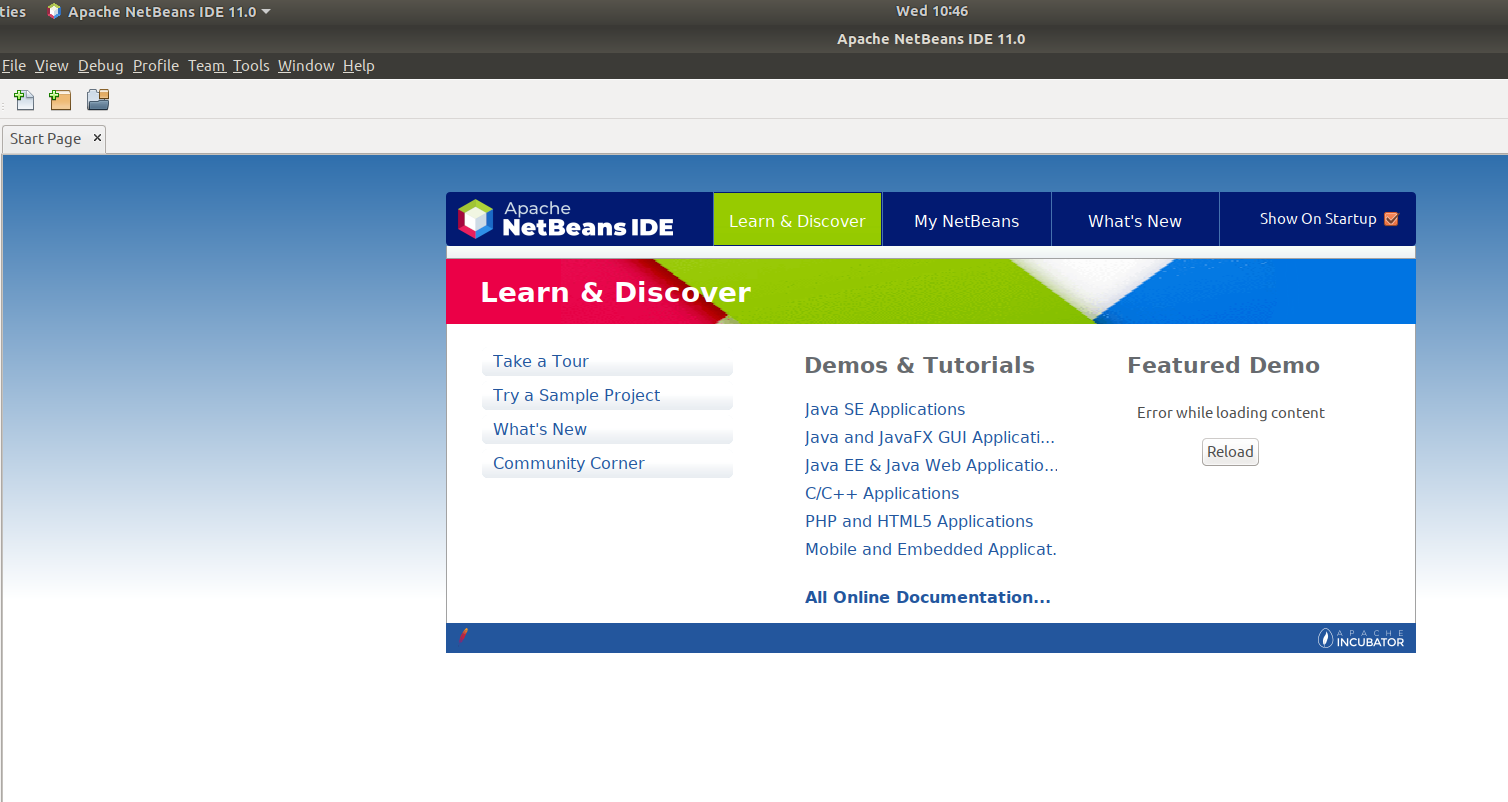Open the Mobile and Embedded Applications link
Image resolution: width=1508 pixels, height=802 pixels.
point(931,549)
